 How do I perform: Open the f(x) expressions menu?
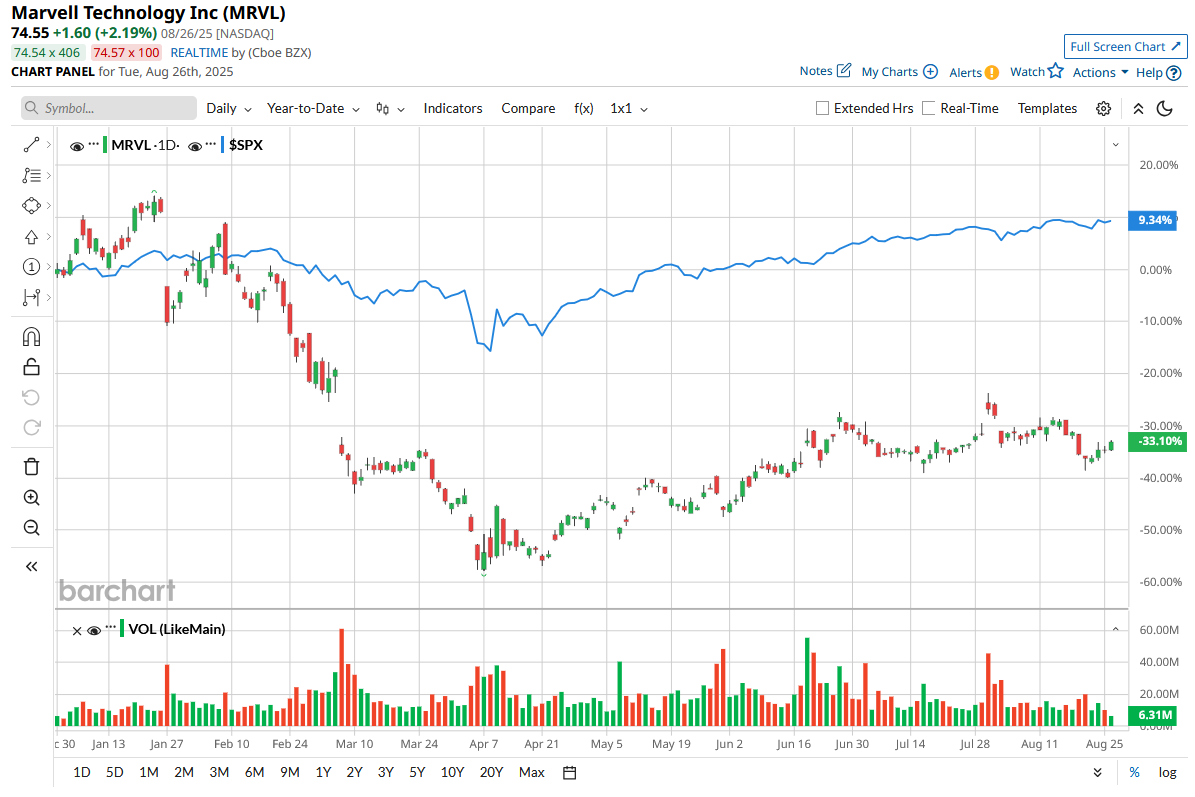[x=584, y=108]
